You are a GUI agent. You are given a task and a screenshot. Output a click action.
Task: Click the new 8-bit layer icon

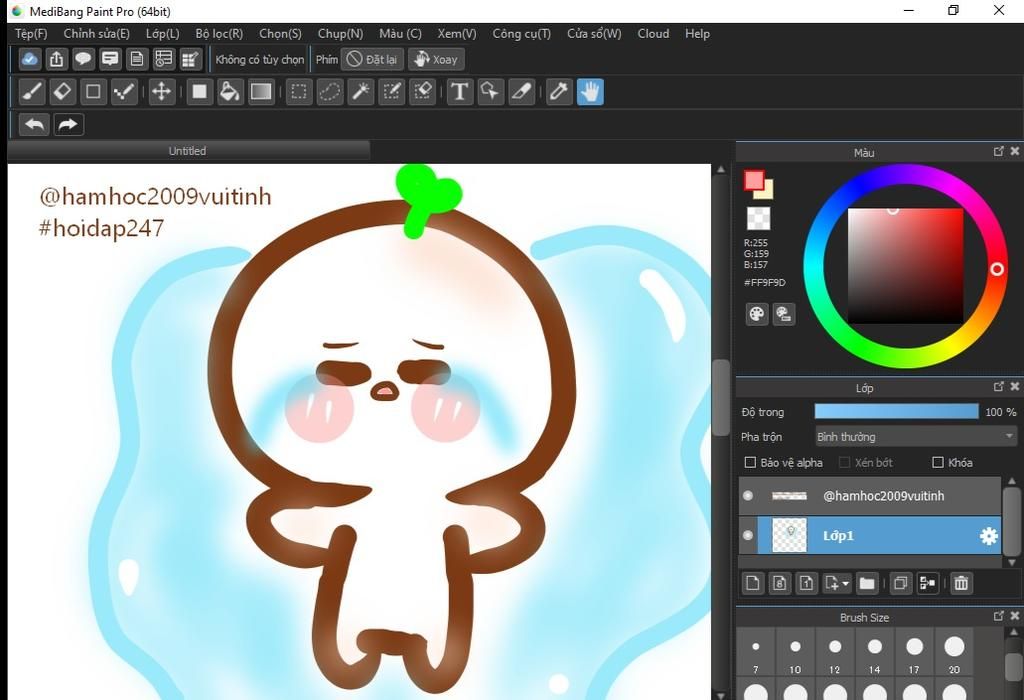pyautogui.click(x=779, y=583)
